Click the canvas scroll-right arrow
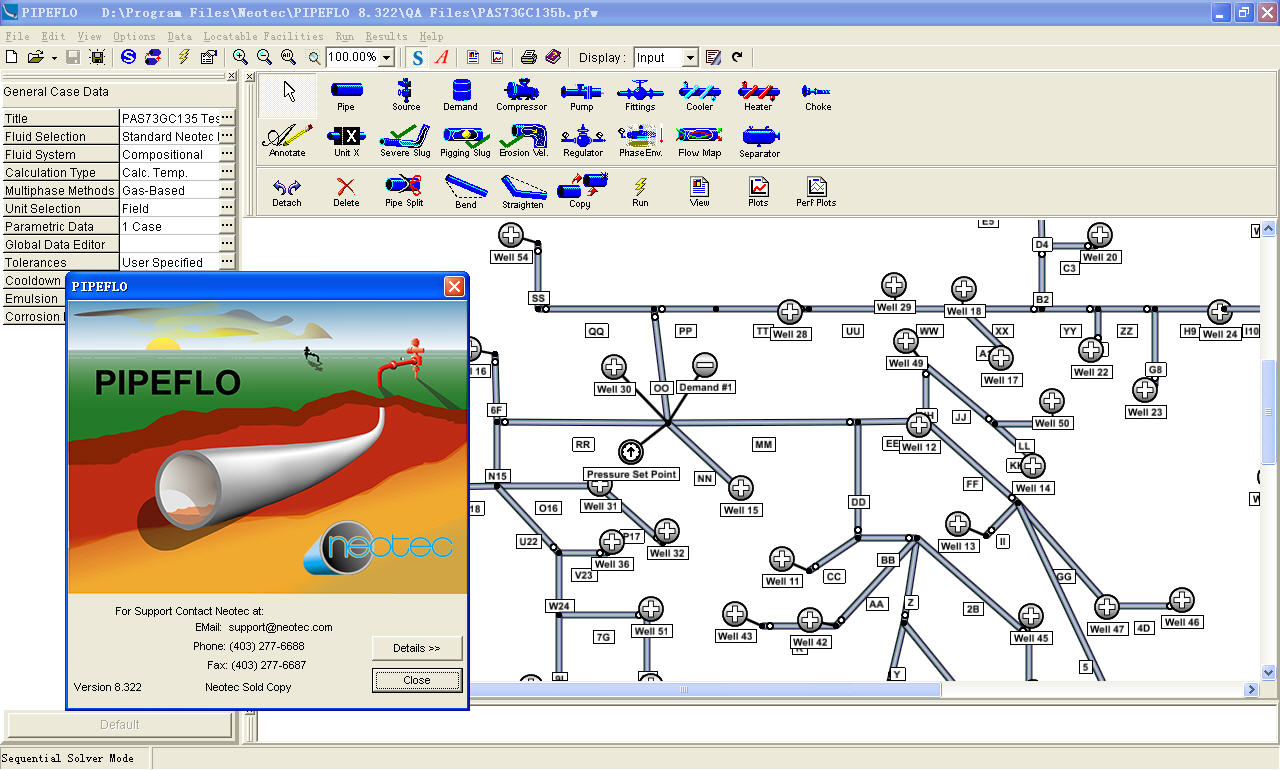1280x770 pixels. [x=1251, y=689]
